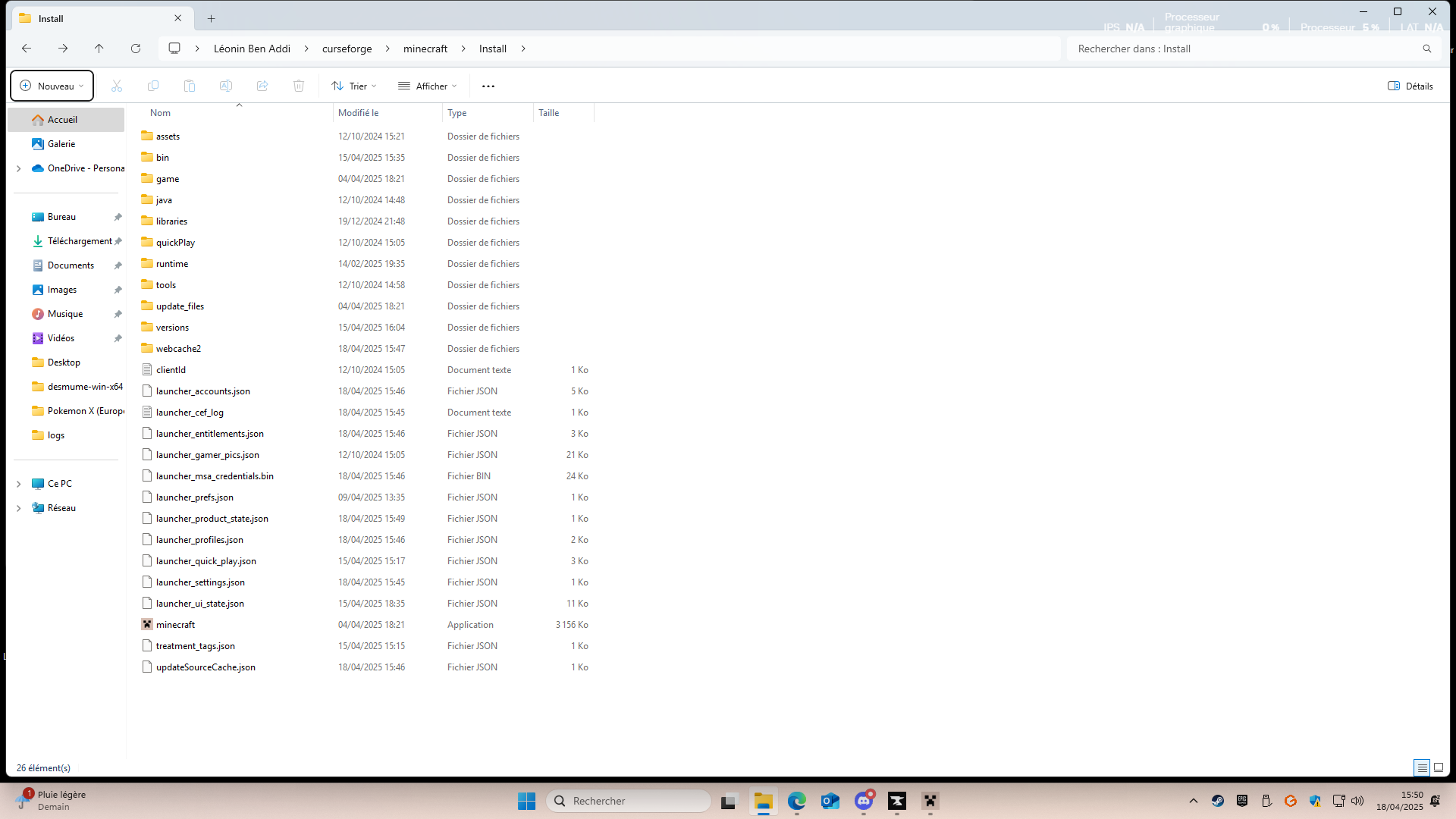Click the Rename icon in toolbar
This screenshot has height=819, width=1456.
pyautogui.click(x=226, y=86)
